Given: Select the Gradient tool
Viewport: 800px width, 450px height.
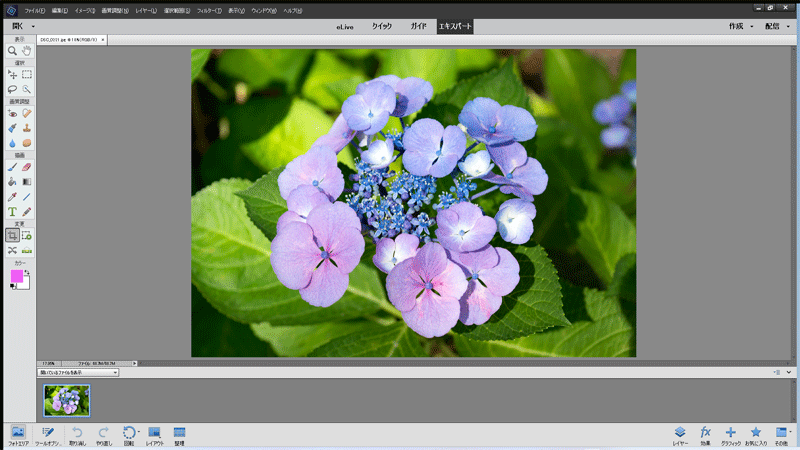Looking at the screenshot, I should point(27,182).
